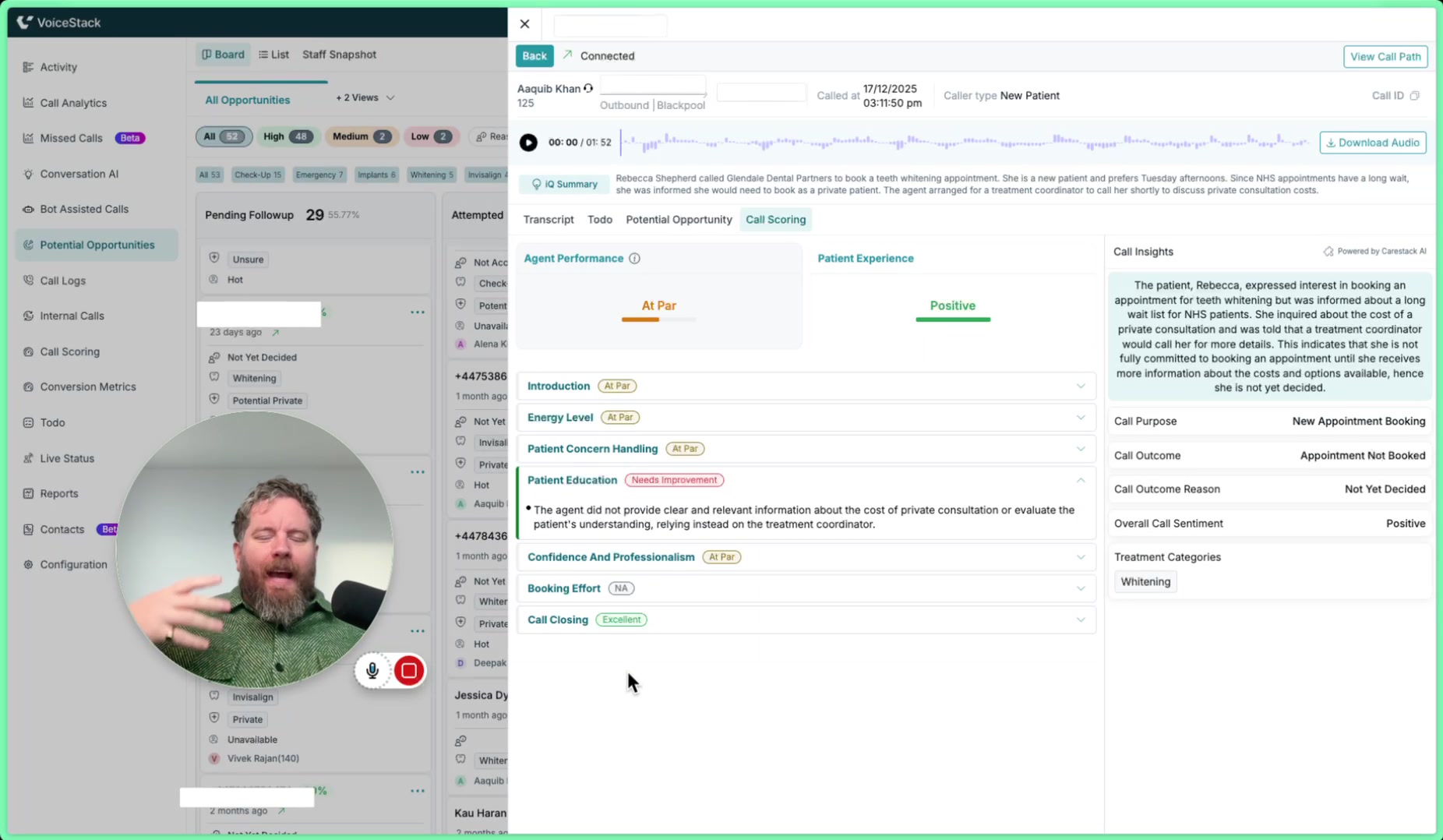Click the View Call Path button

click(1385, 56)
